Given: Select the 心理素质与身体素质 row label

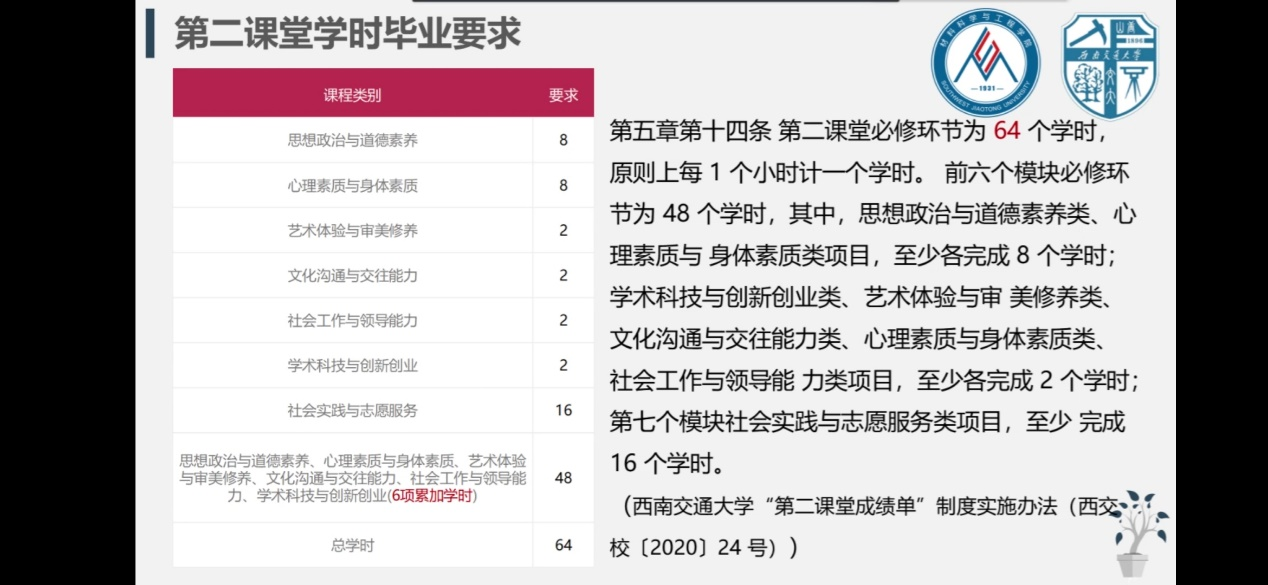Looking at the screenshot, I should [x=352, y=185].
